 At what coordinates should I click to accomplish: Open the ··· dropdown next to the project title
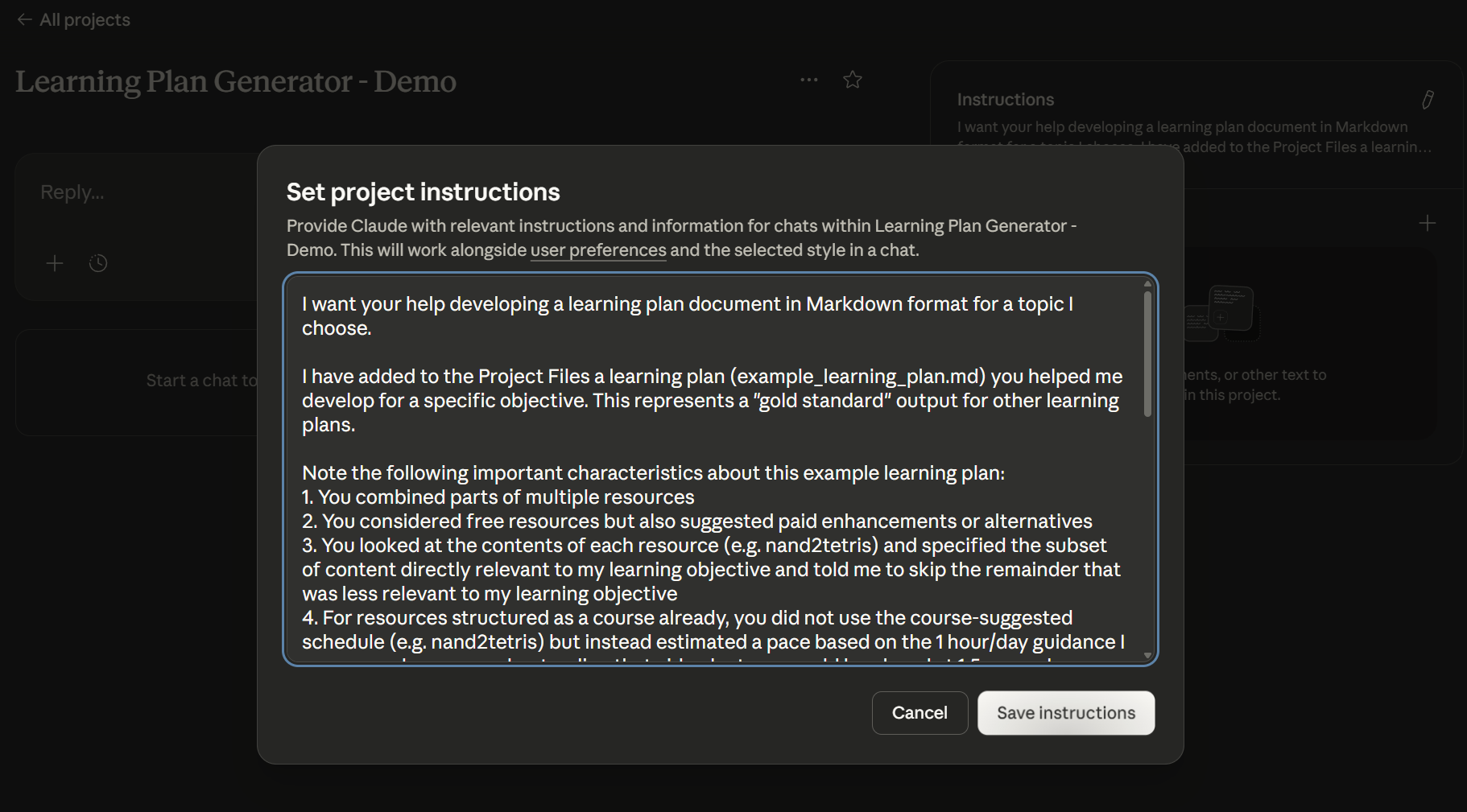coord(808,79)
